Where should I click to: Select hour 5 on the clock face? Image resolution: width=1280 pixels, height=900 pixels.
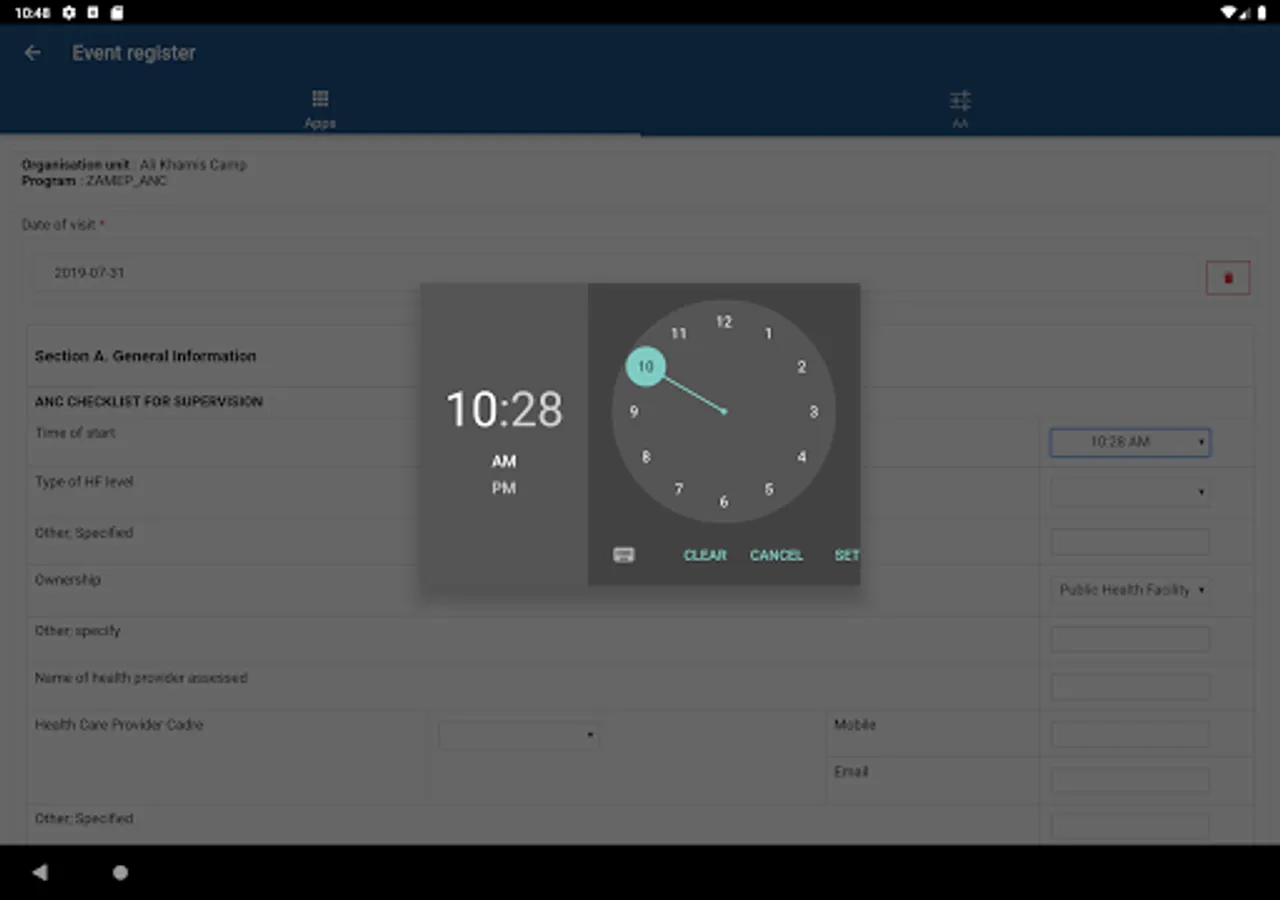[x=768, y=489]
